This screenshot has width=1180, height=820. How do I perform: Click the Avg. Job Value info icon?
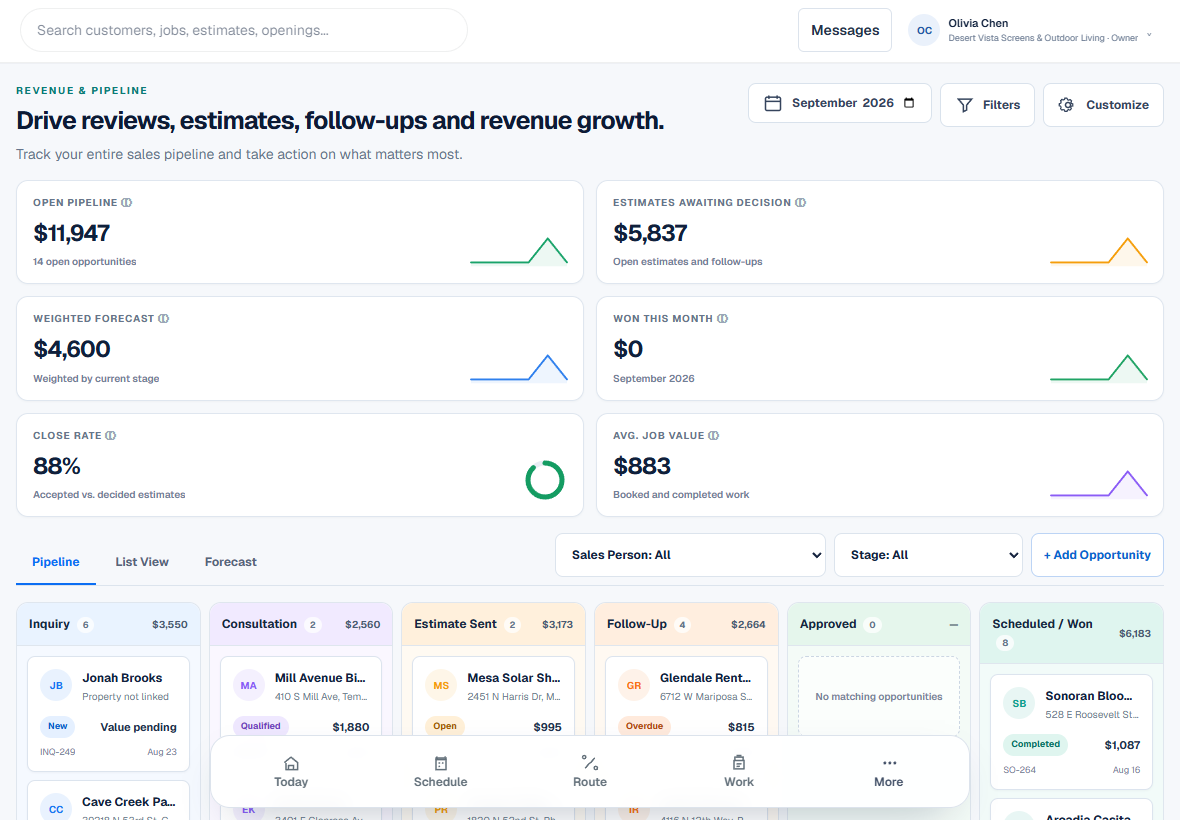(713, 436)
